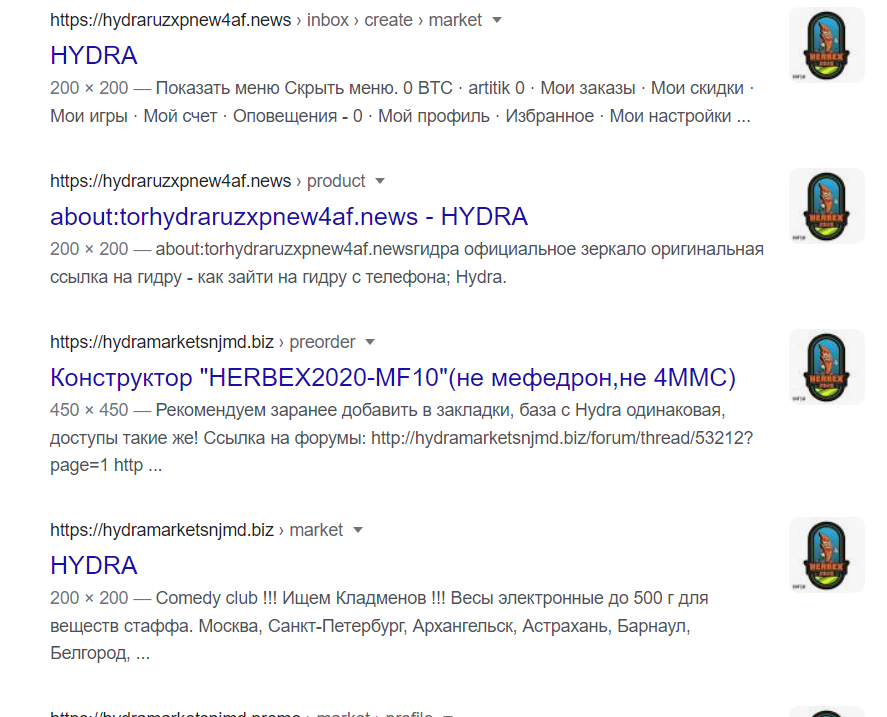Expand the dropdown beside the preorder breadcrumb
Image resolution: width=887 pixels, height=717 pixels.
(370, 341)
